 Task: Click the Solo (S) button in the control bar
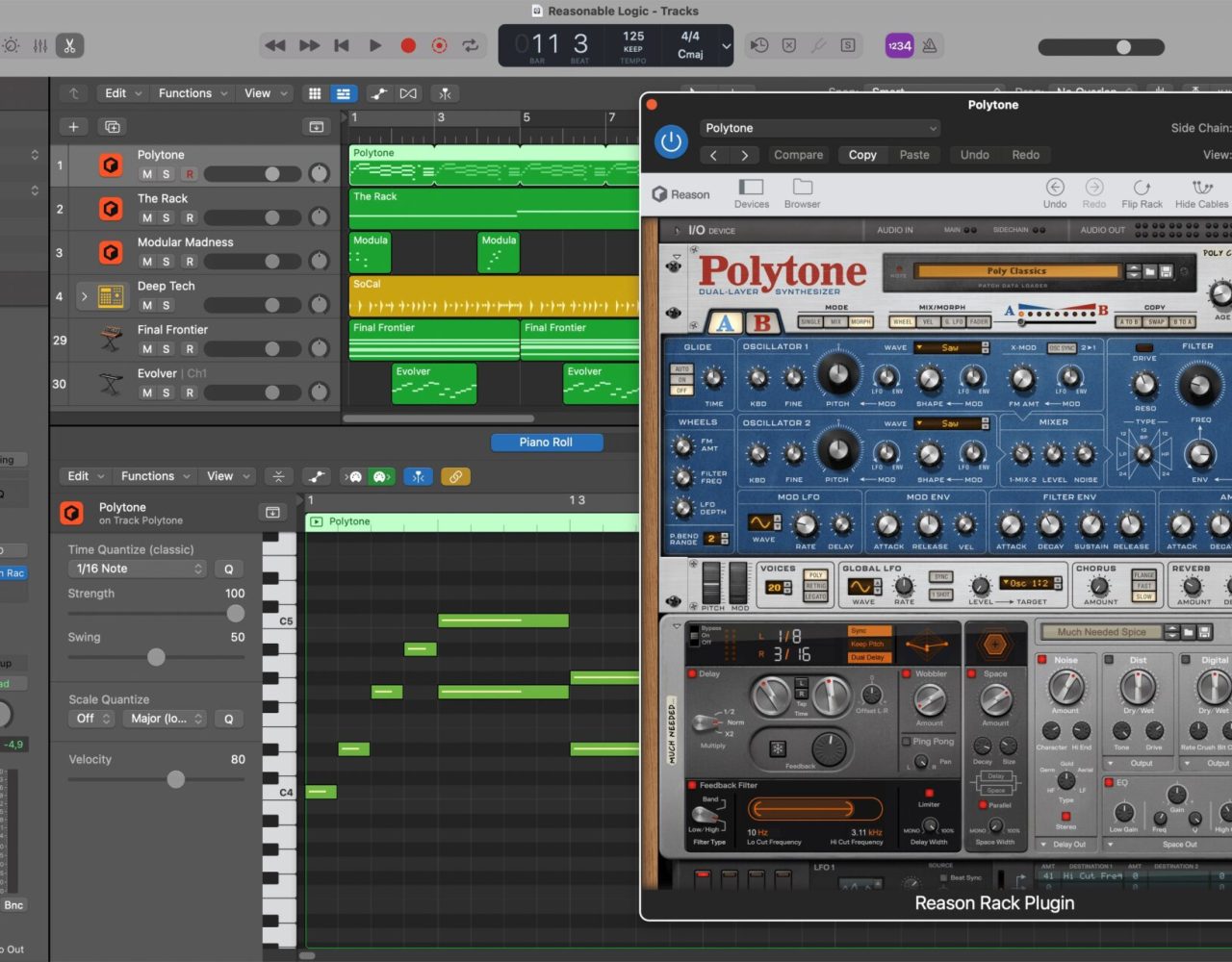(848, 45)
